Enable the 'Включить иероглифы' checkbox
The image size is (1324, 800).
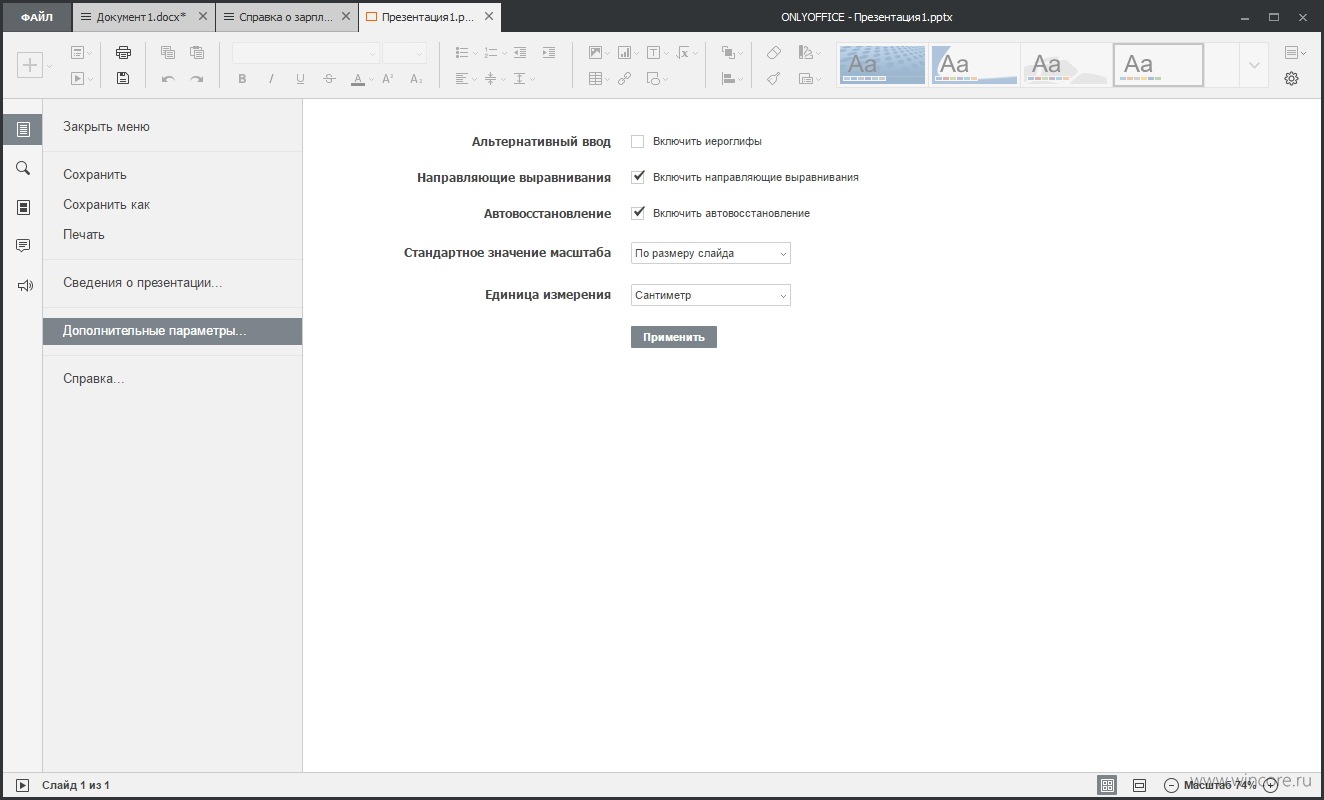(638, 142)
